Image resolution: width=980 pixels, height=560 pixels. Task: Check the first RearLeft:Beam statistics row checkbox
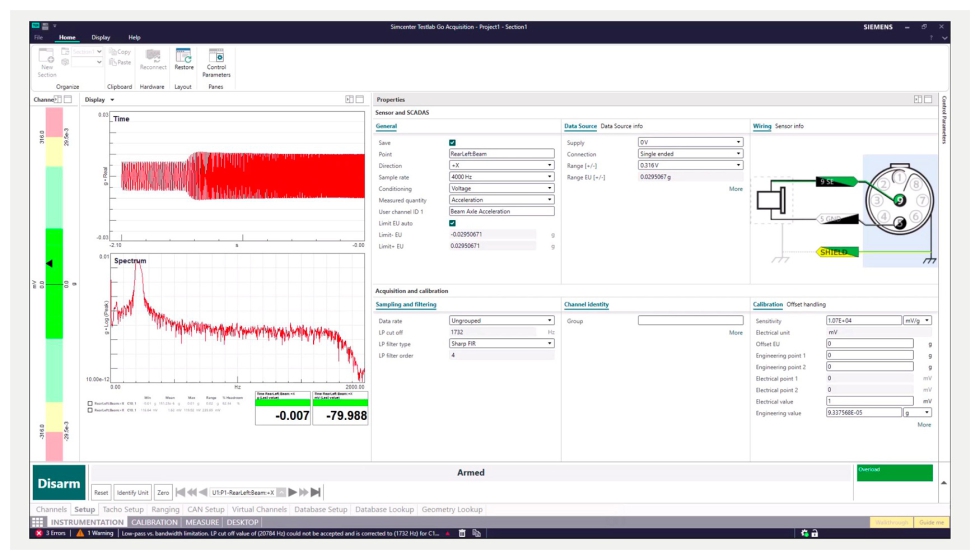pos(90,404)
